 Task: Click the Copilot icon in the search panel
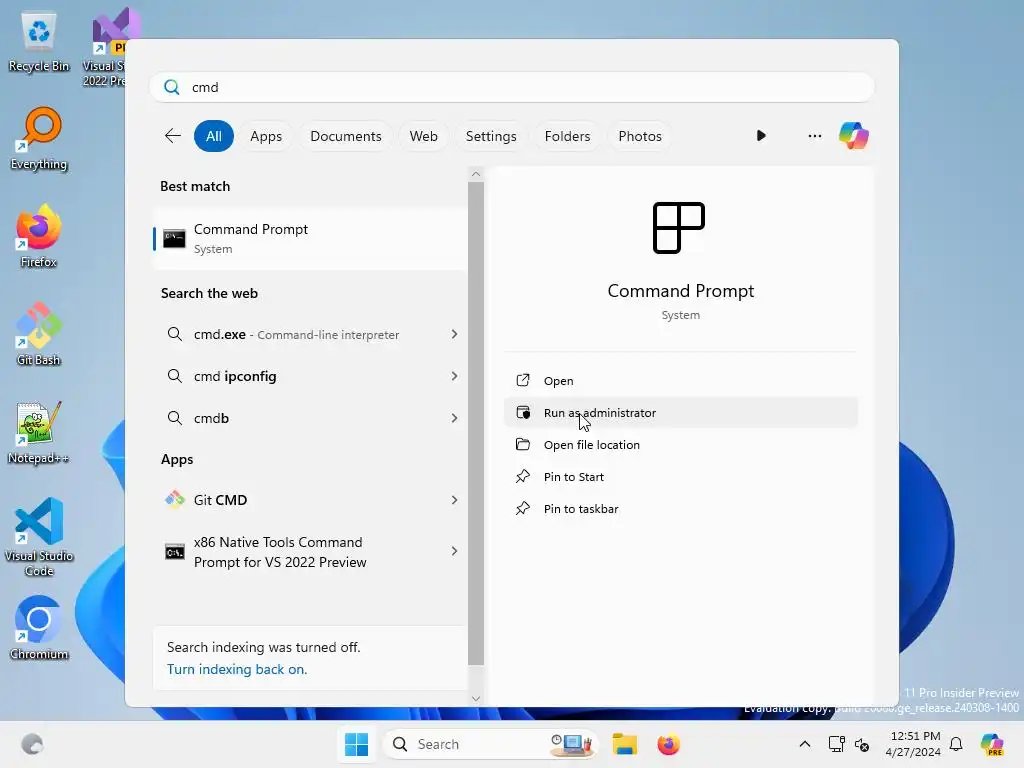pos(854,136)
